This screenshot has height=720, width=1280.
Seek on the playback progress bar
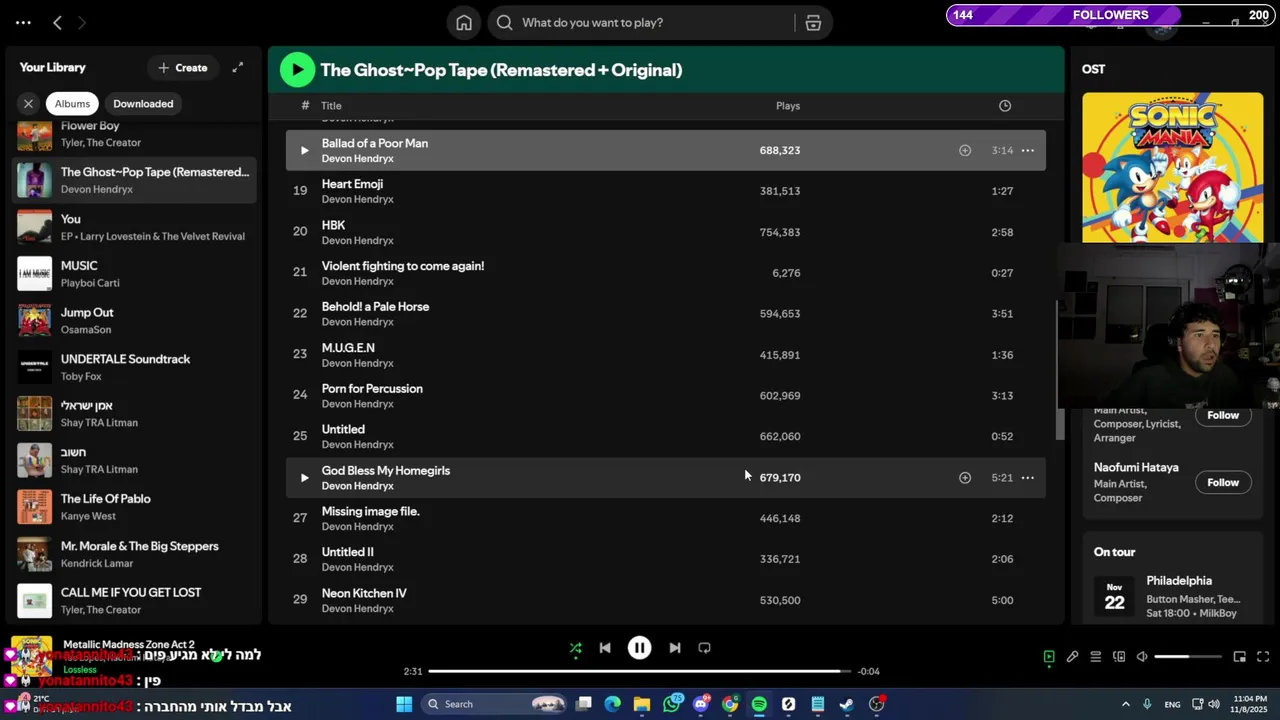tap(639, 671)
